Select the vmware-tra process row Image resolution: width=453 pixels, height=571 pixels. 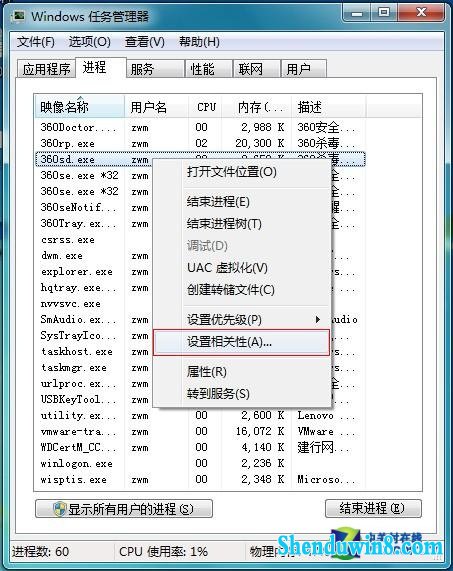point(200,432)
